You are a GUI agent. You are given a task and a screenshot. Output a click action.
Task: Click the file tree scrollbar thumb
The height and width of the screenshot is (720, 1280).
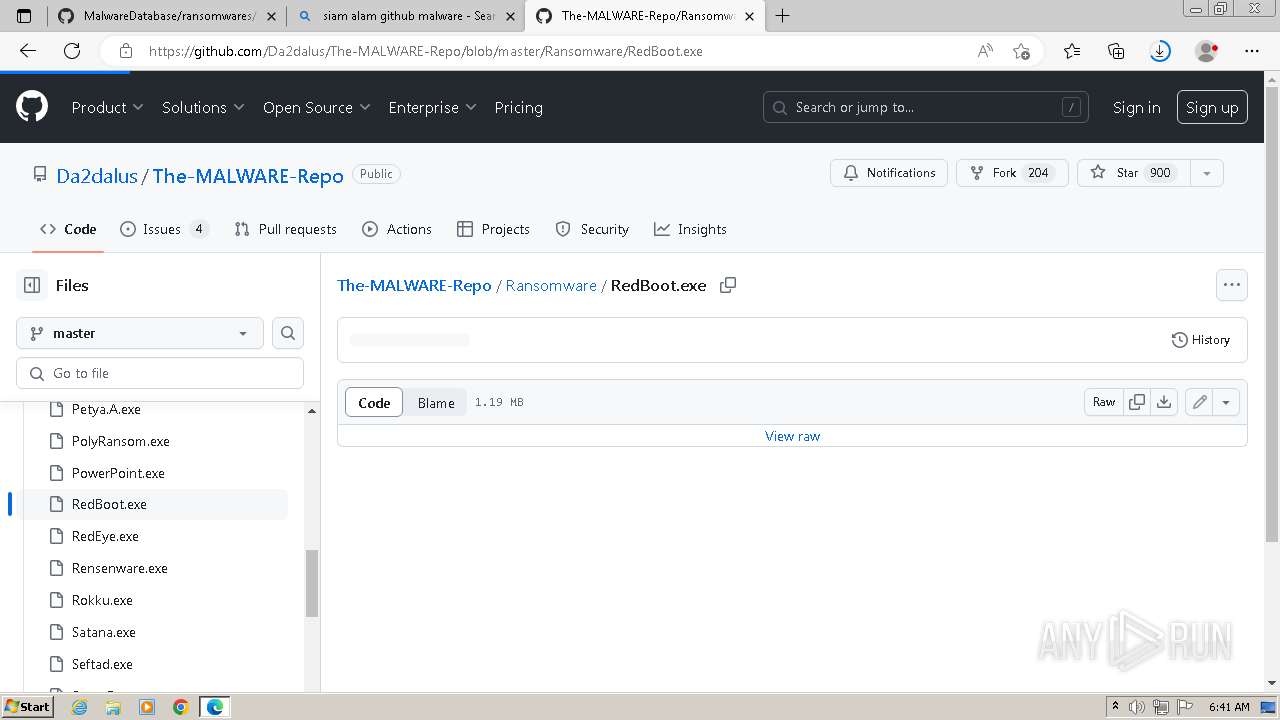(311, 583)
